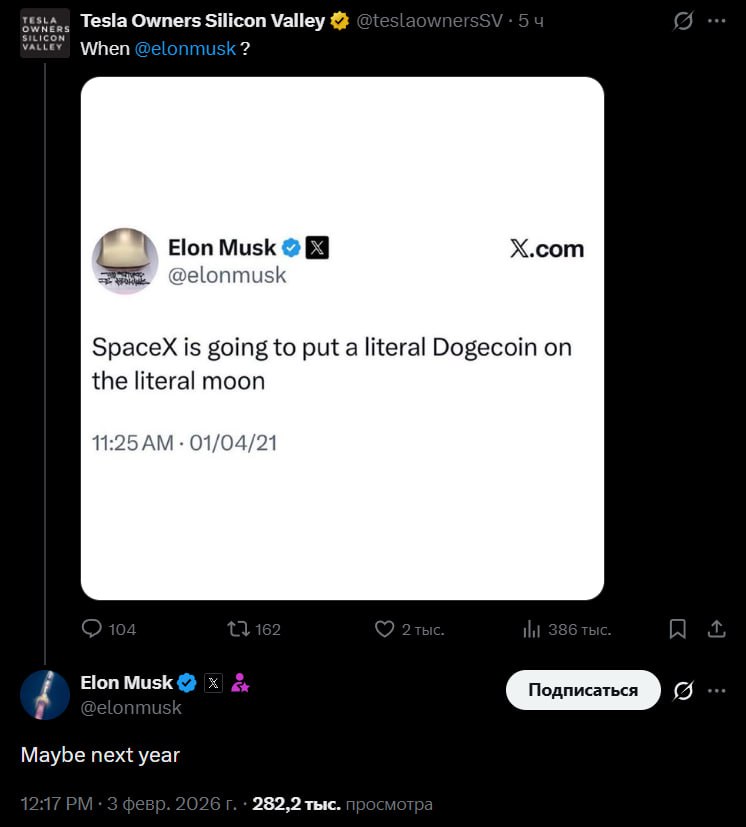Click the X affiliation badge next to Elon Musk
Viewport: 746px width, 827px height.
click(x=213, y=684)
